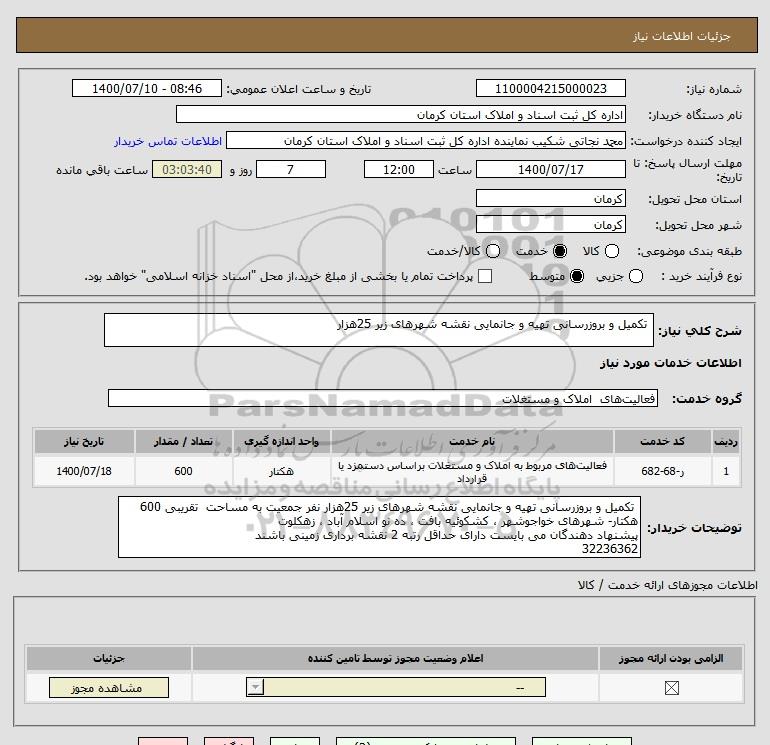Click the response deadline date 1400/07/17

coord(550,169)
